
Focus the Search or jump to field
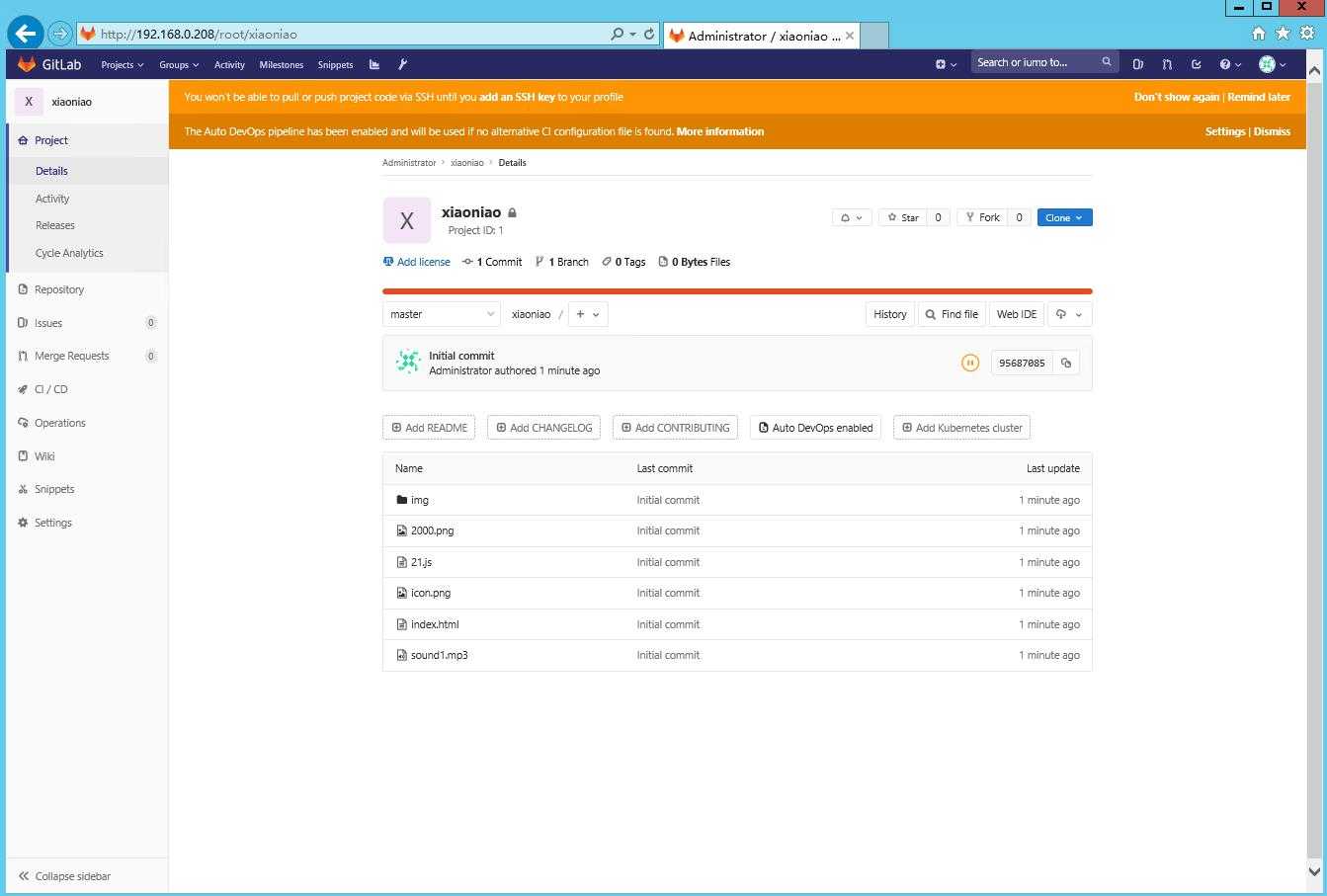tap(1044, 62)
